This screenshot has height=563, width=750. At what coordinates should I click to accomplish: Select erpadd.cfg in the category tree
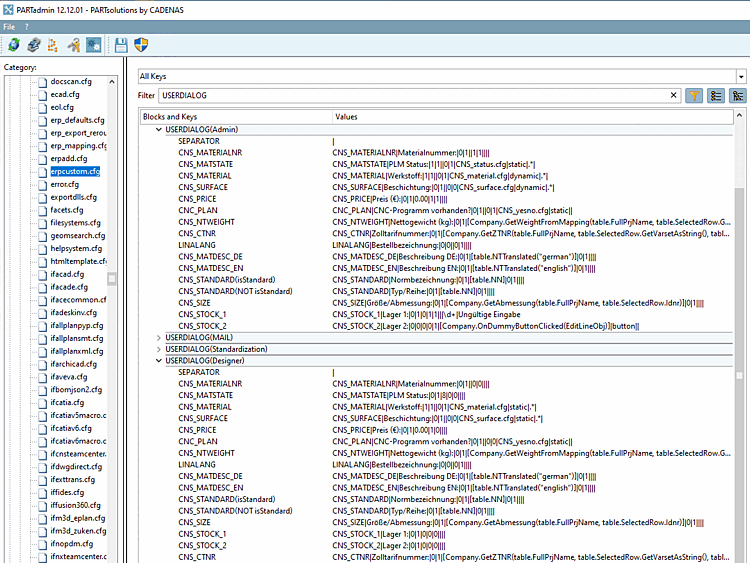69,158
